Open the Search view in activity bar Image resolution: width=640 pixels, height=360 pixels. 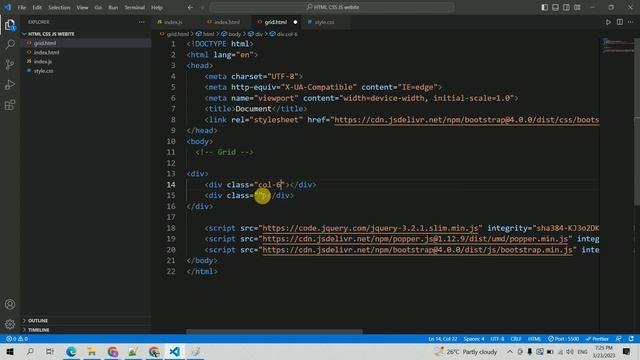click(x=10, y=44)
